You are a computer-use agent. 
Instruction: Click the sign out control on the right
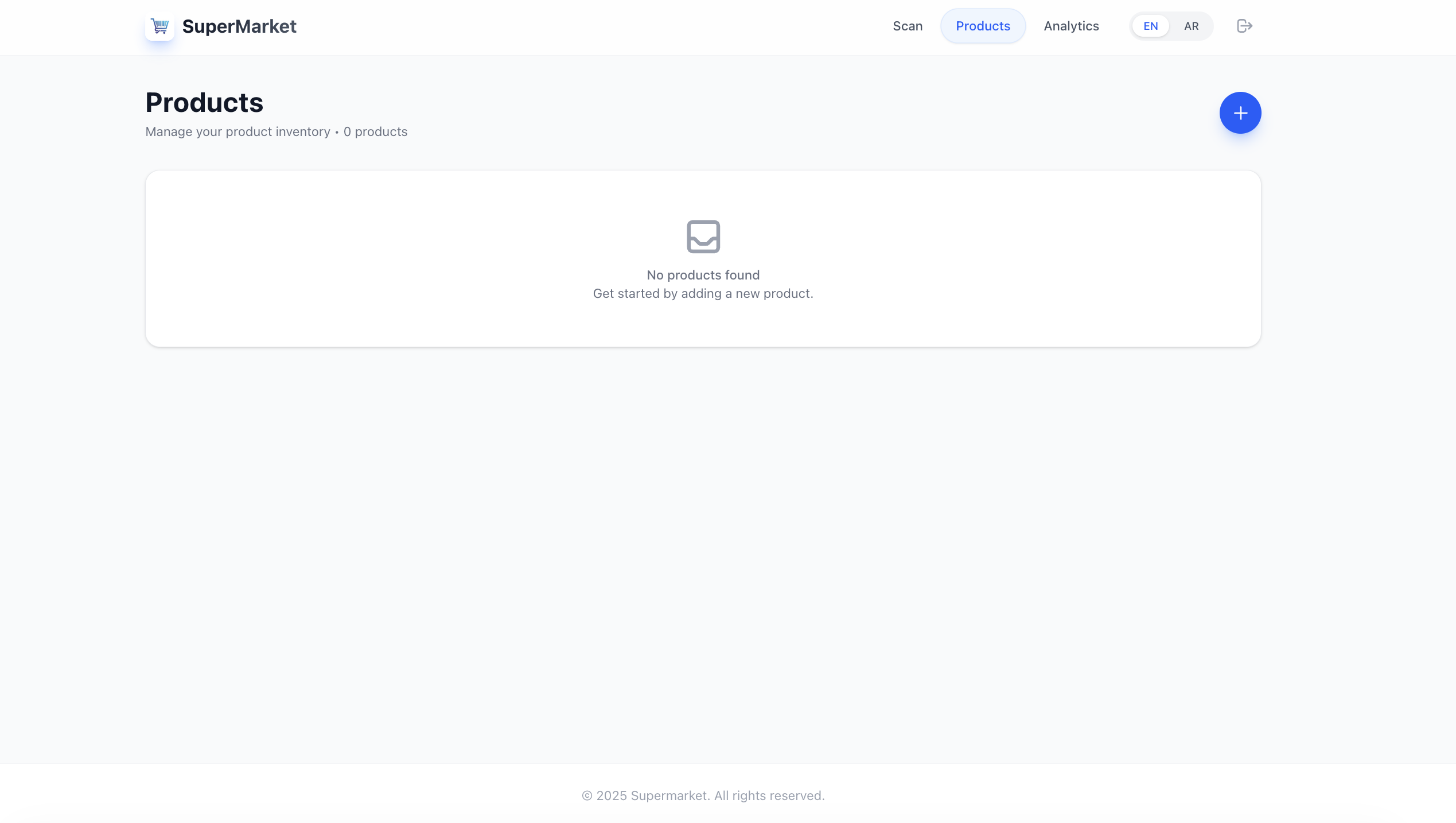1244,26
